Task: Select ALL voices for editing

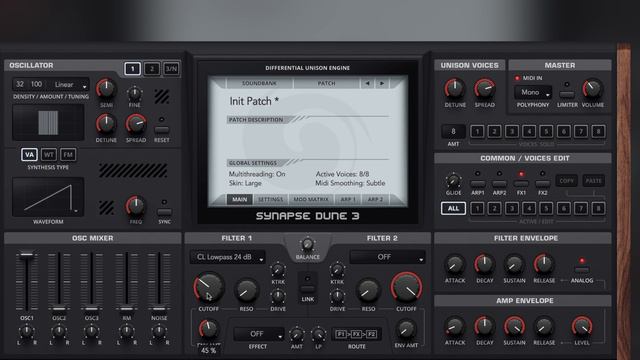Action: pyautogui.click(x=453, y=209)
